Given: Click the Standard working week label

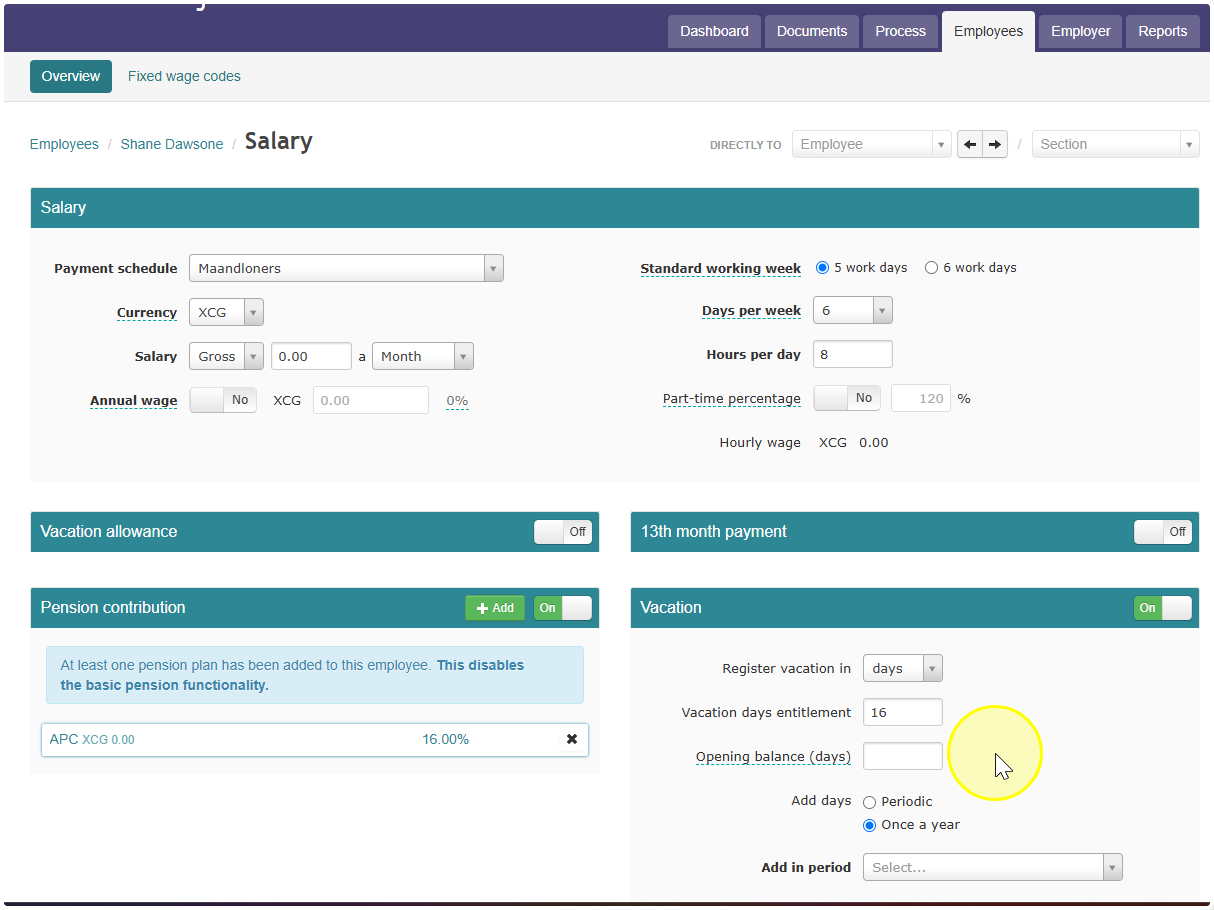Looking at the screenshot, I should tap(720, 268).
